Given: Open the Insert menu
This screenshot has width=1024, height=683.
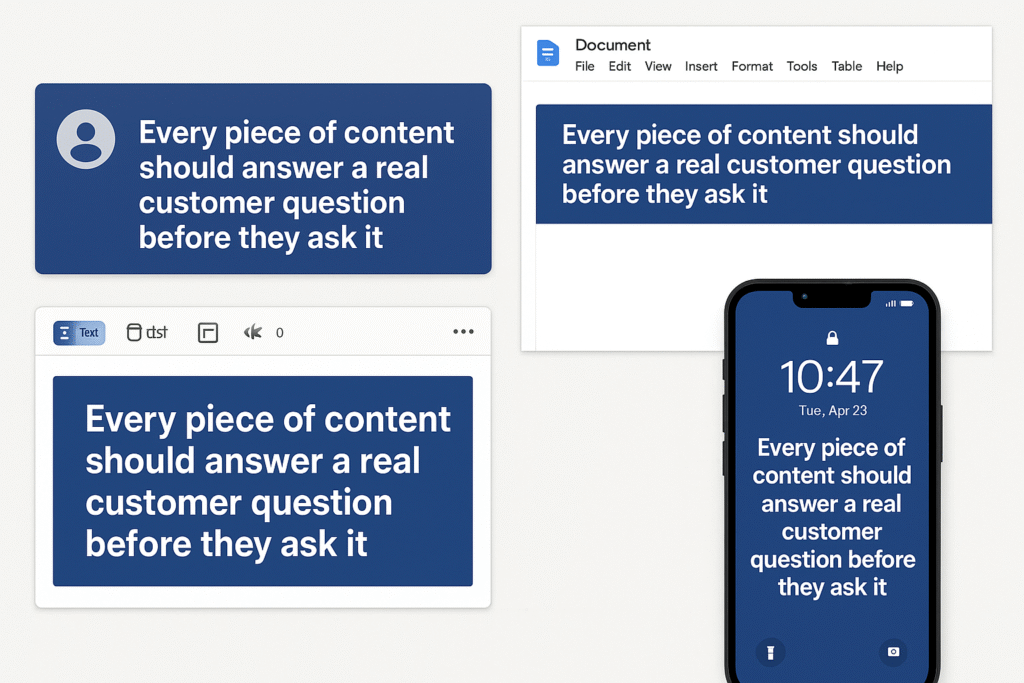Looking at the screenshot, I should point(701,67).
